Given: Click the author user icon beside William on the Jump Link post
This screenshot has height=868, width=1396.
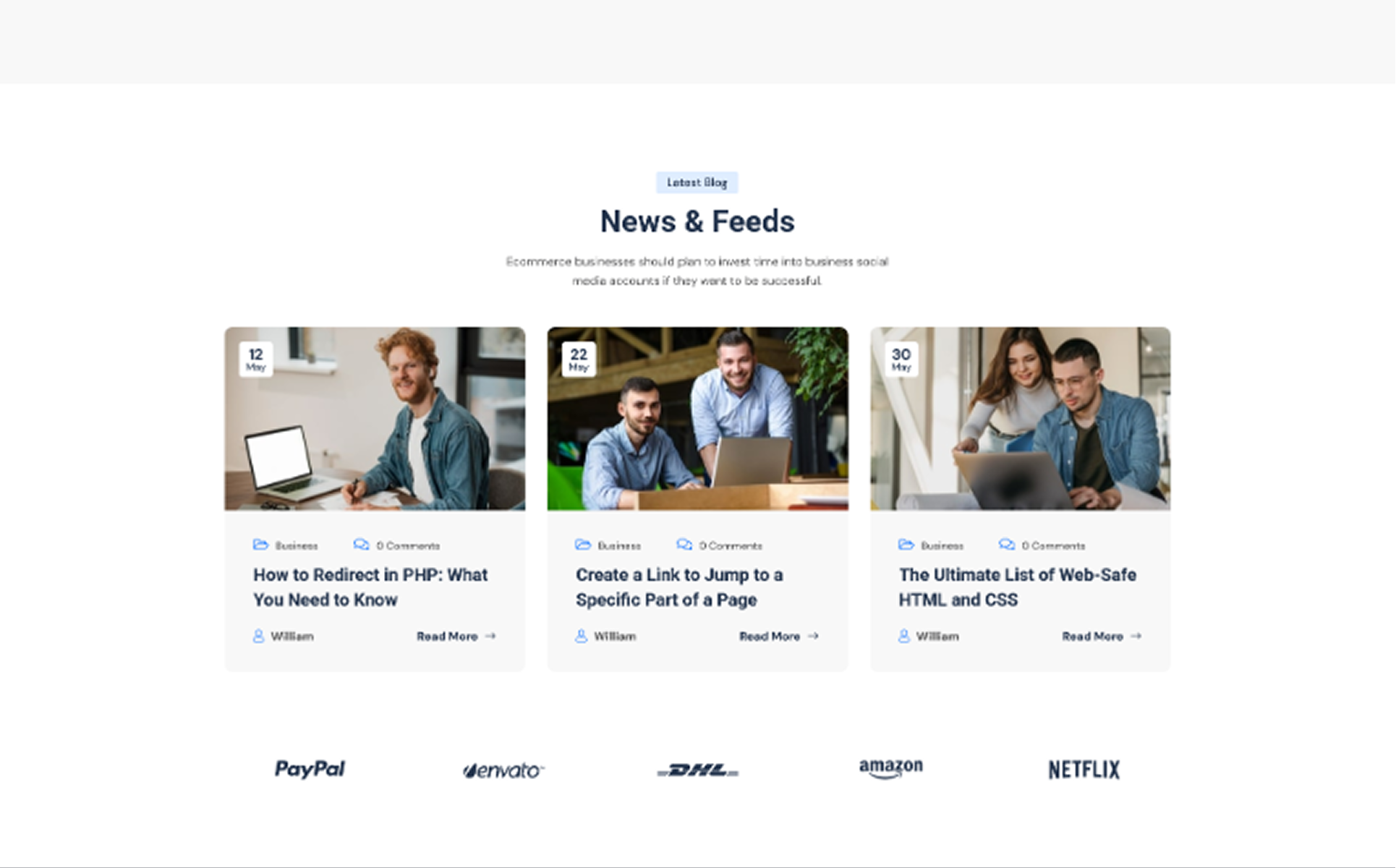Looking at the screenshot, I should tap(581, 637).
